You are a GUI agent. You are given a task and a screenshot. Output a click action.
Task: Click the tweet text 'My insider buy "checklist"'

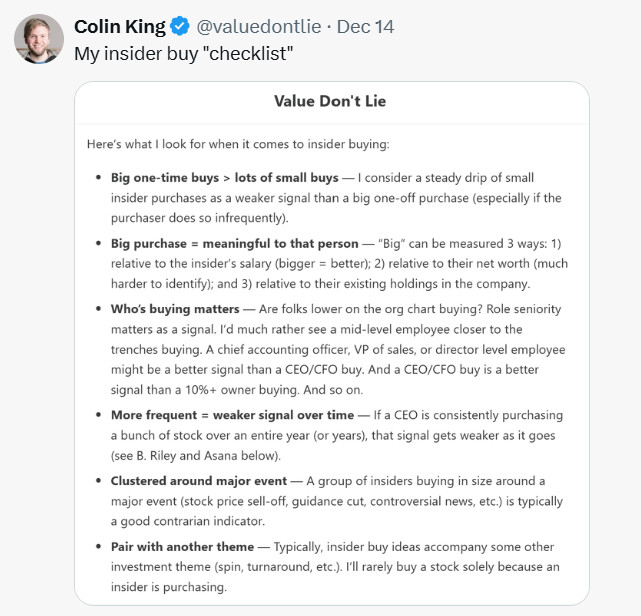click(x=183, y=52)
